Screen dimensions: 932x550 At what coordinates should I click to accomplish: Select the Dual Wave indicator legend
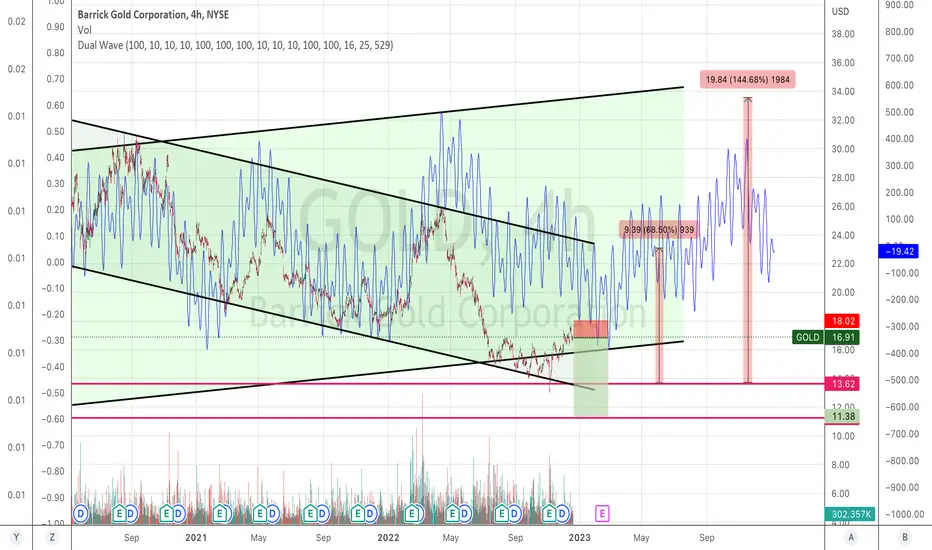click(x=235, y=45)
